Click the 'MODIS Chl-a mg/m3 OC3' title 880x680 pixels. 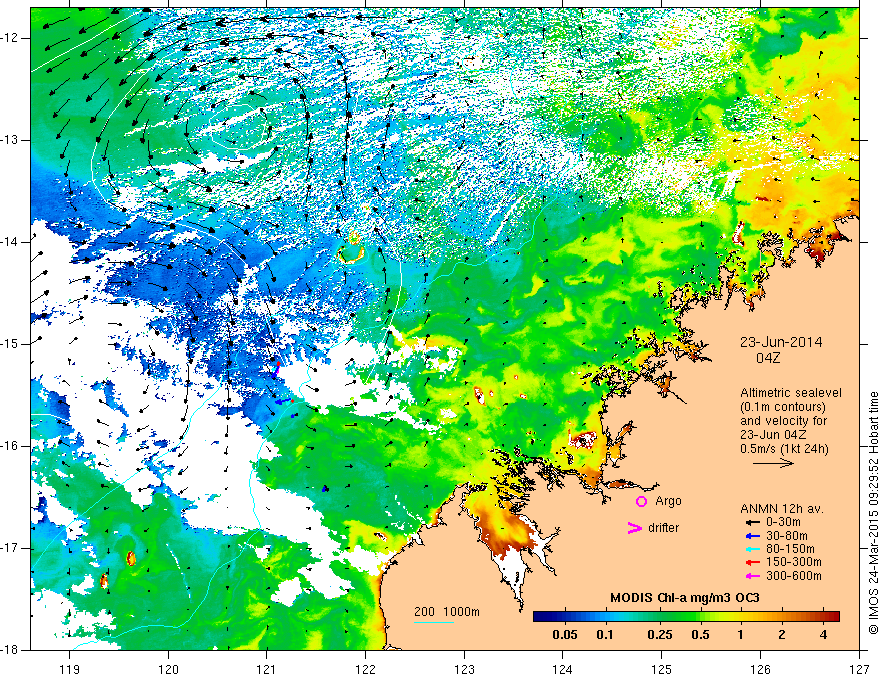point(685,598)
